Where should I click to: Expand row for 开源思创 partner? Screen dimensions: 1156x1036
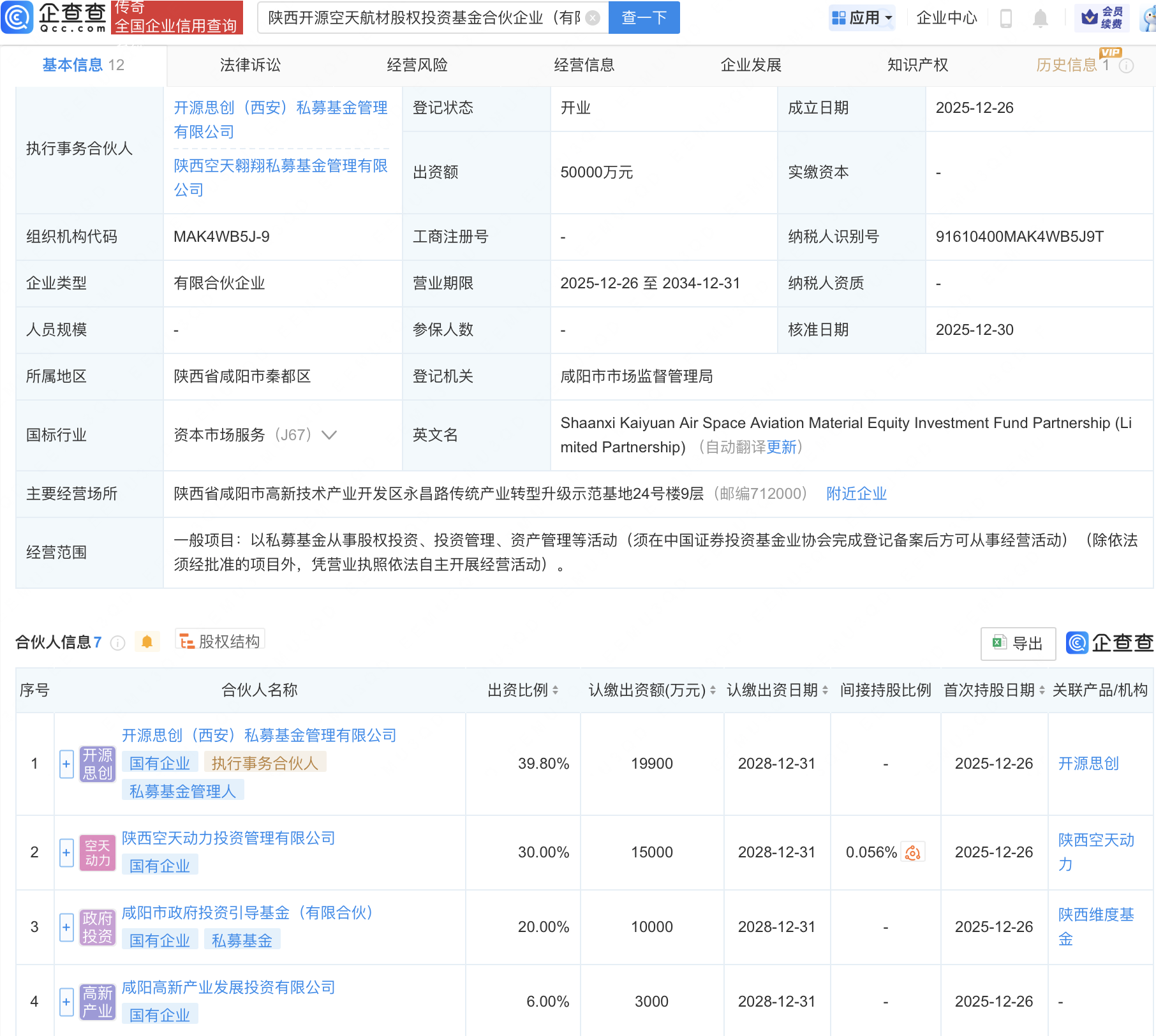tap(66, 764)
